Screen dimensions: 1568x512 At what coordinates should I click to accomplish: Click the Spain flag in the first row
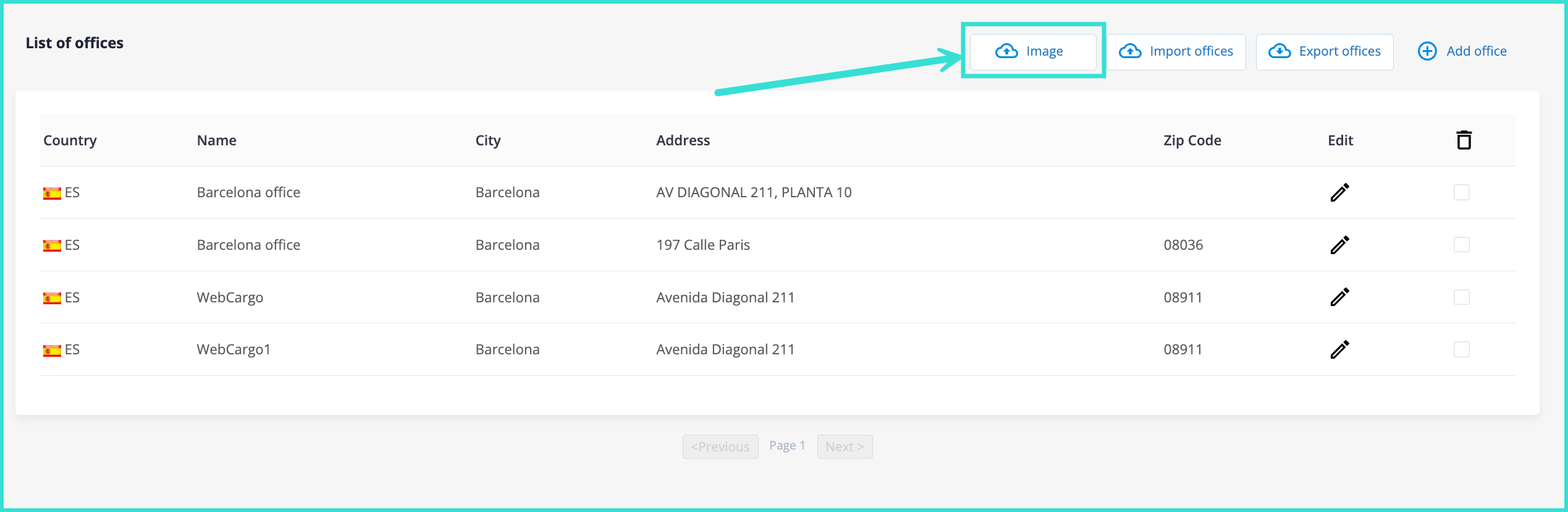pyautogui.click(x=52, y=194)
